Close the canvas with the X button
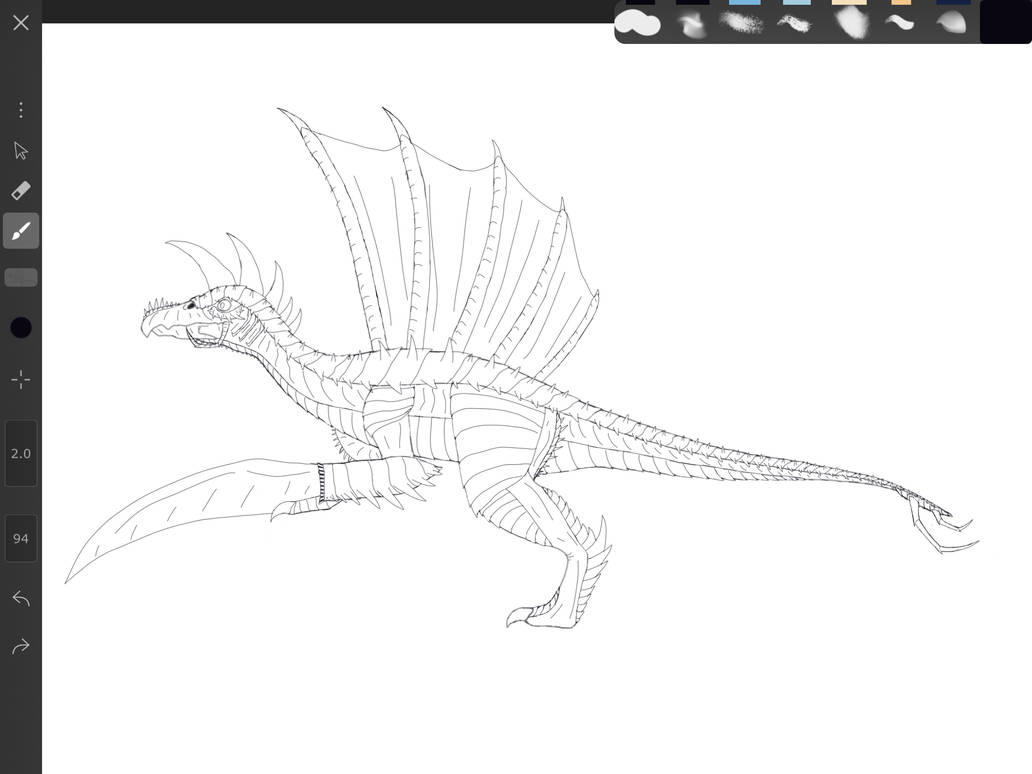1032x774 pixels. (21, 22)
